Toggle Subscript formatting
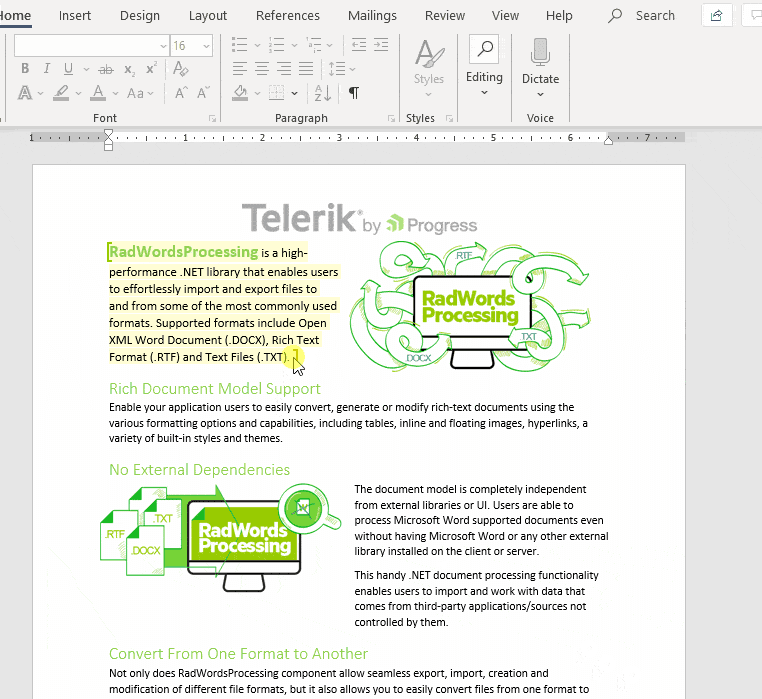This screenshot has height=699, width=762. (129, 70)
